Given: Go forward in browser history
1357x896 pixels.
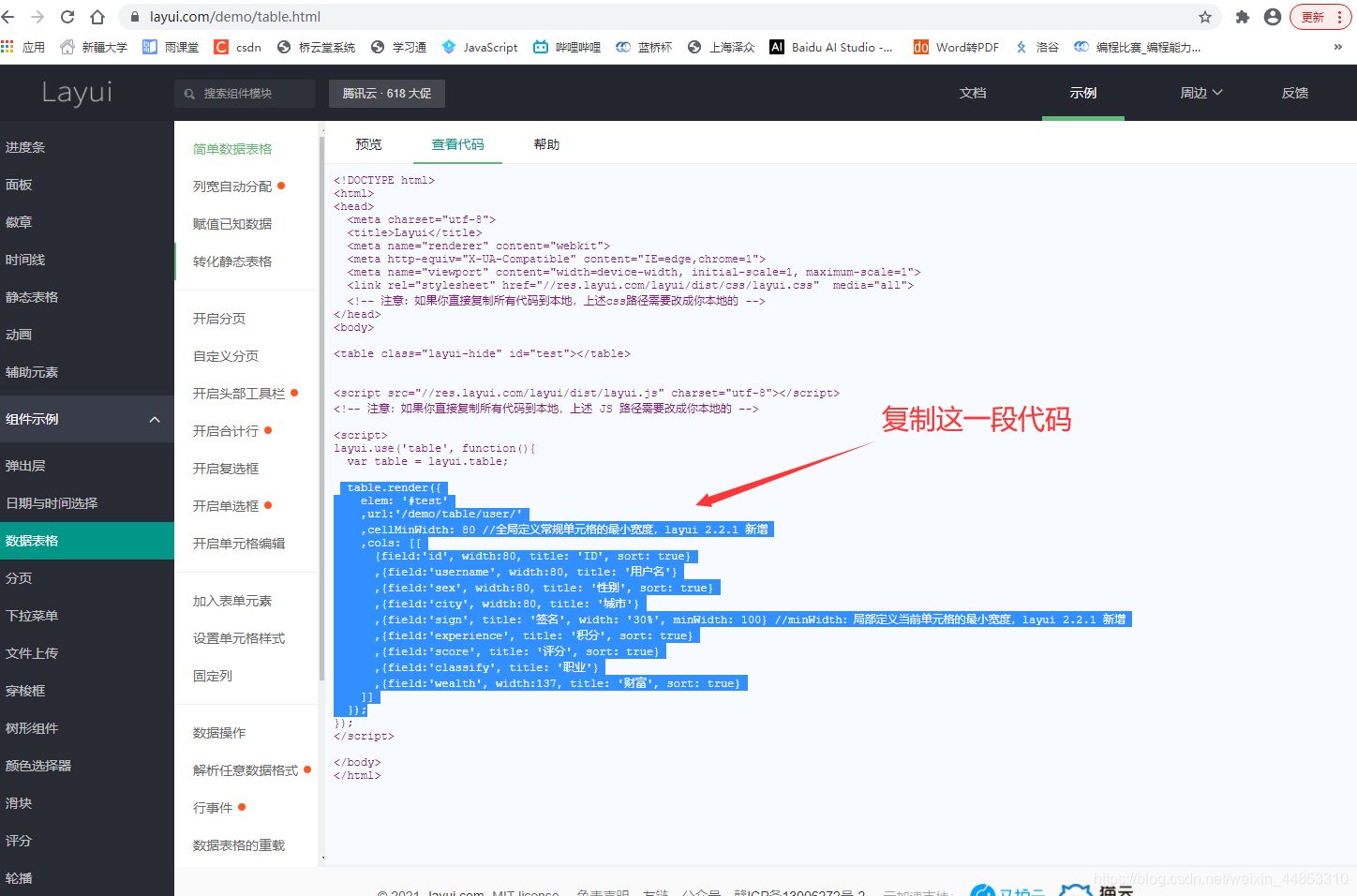Looking at the screenshot, I should [x=37, y=17].
